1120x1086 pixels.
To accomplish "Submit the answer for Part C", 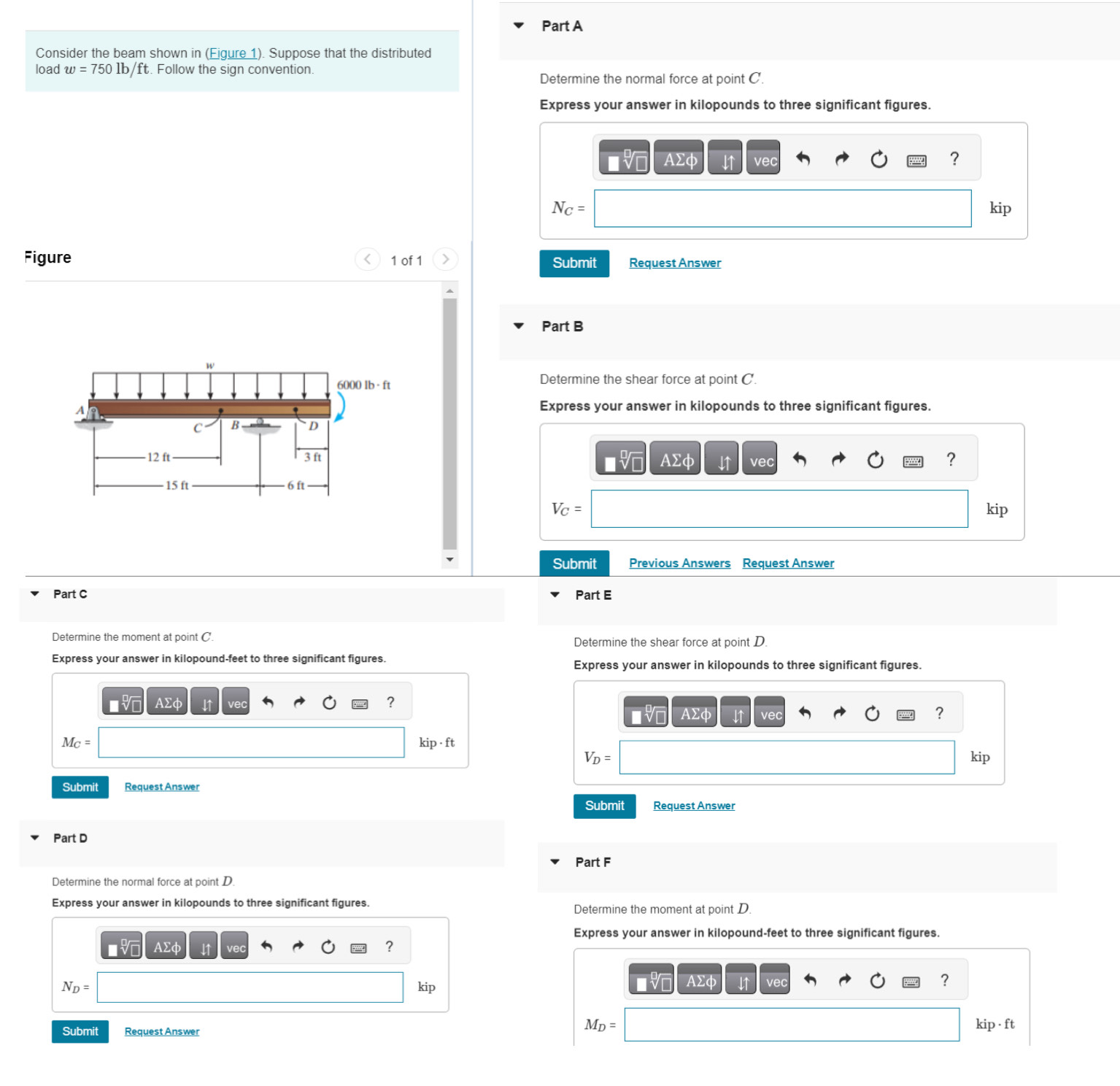I will (80, 787).
